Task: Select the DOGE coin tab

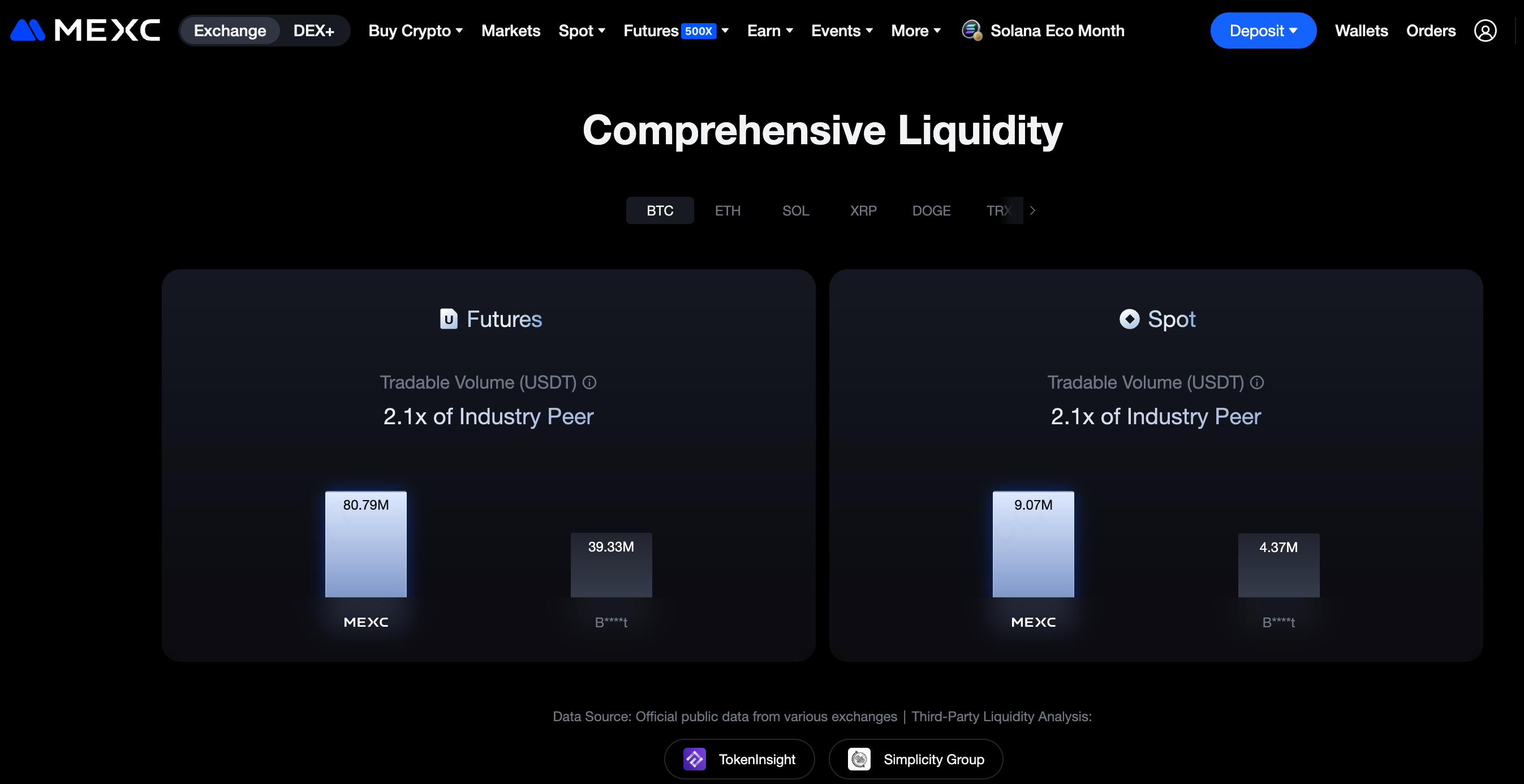Action: click(931, 210)
